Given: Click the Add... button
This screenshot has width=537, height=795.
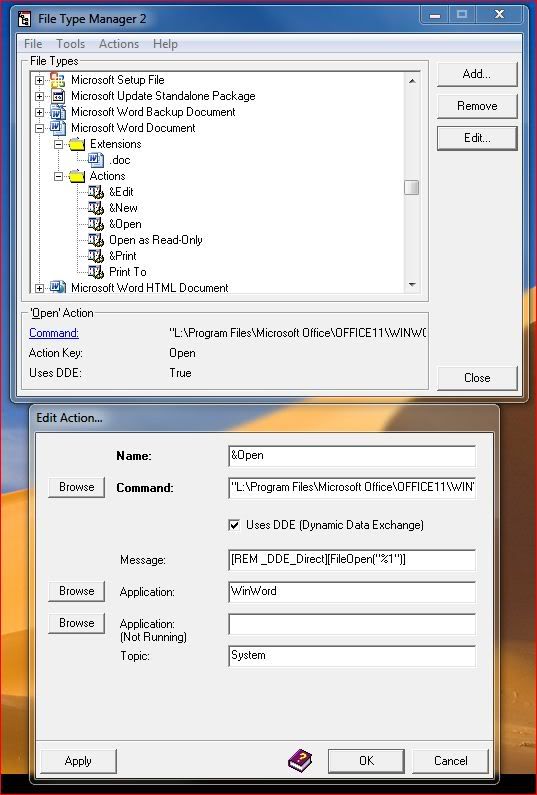Looking at the screenshot, I should (x=477, y=74).
